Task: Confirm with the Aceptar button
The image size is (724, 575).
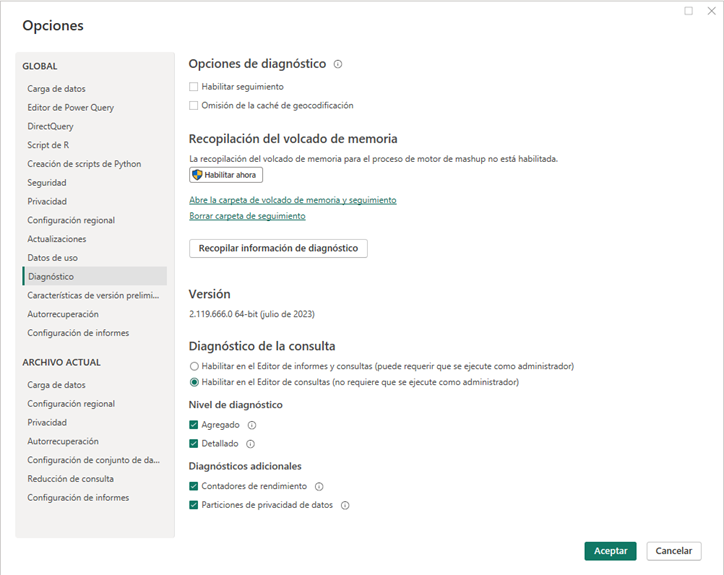Action: click(610, 551)
